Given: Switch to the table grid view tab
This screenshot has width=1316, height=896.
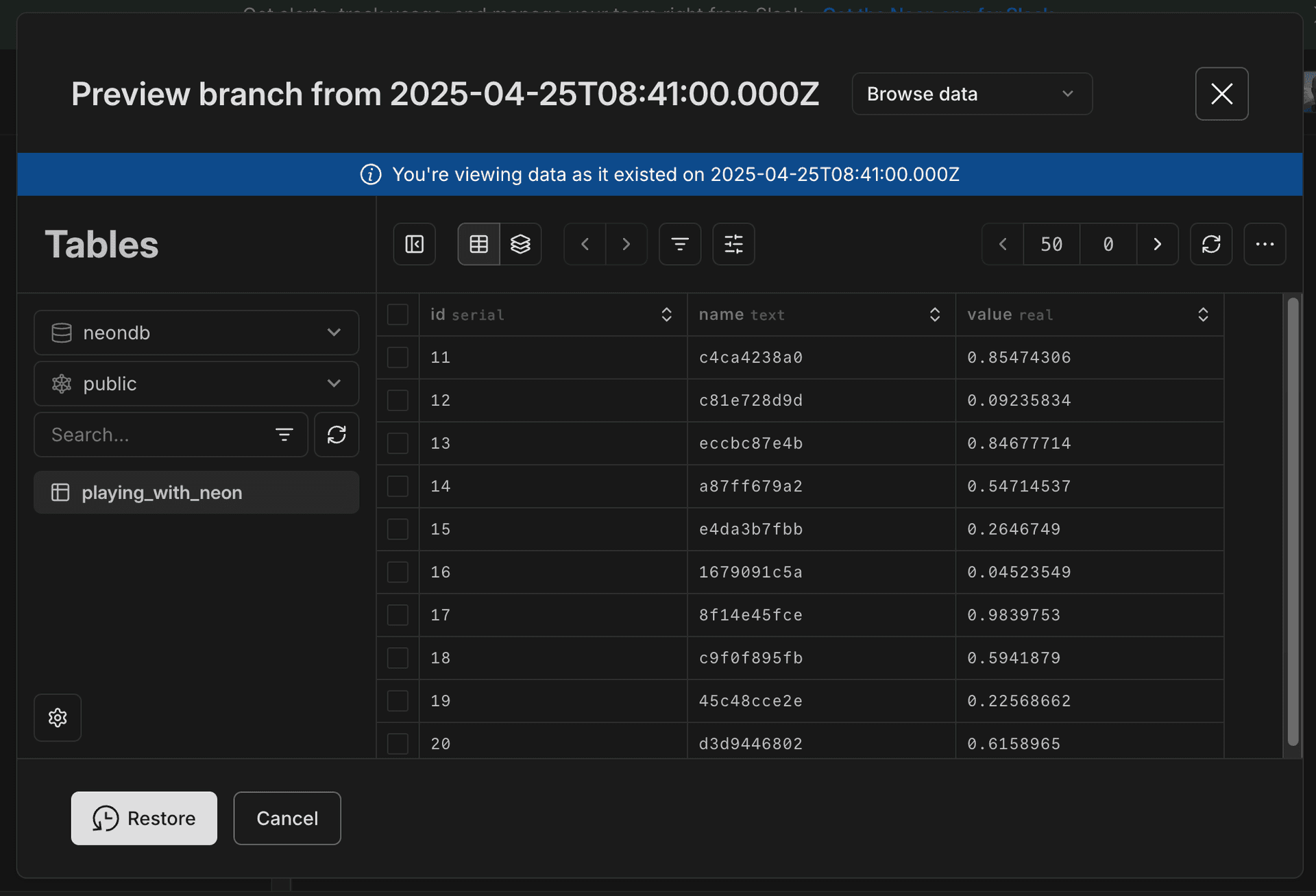Looking at the screenshot, I should click(478, 243).
